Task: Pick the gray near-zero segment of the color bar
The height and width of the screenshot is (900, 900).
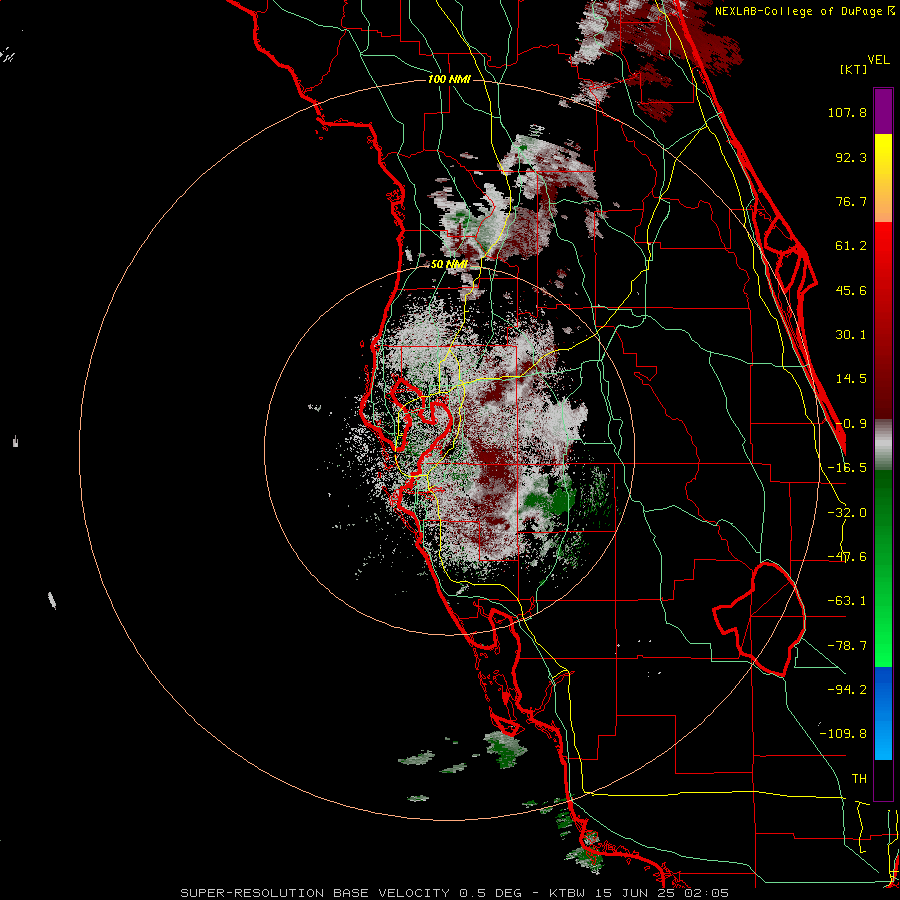Action: point(883,445)
